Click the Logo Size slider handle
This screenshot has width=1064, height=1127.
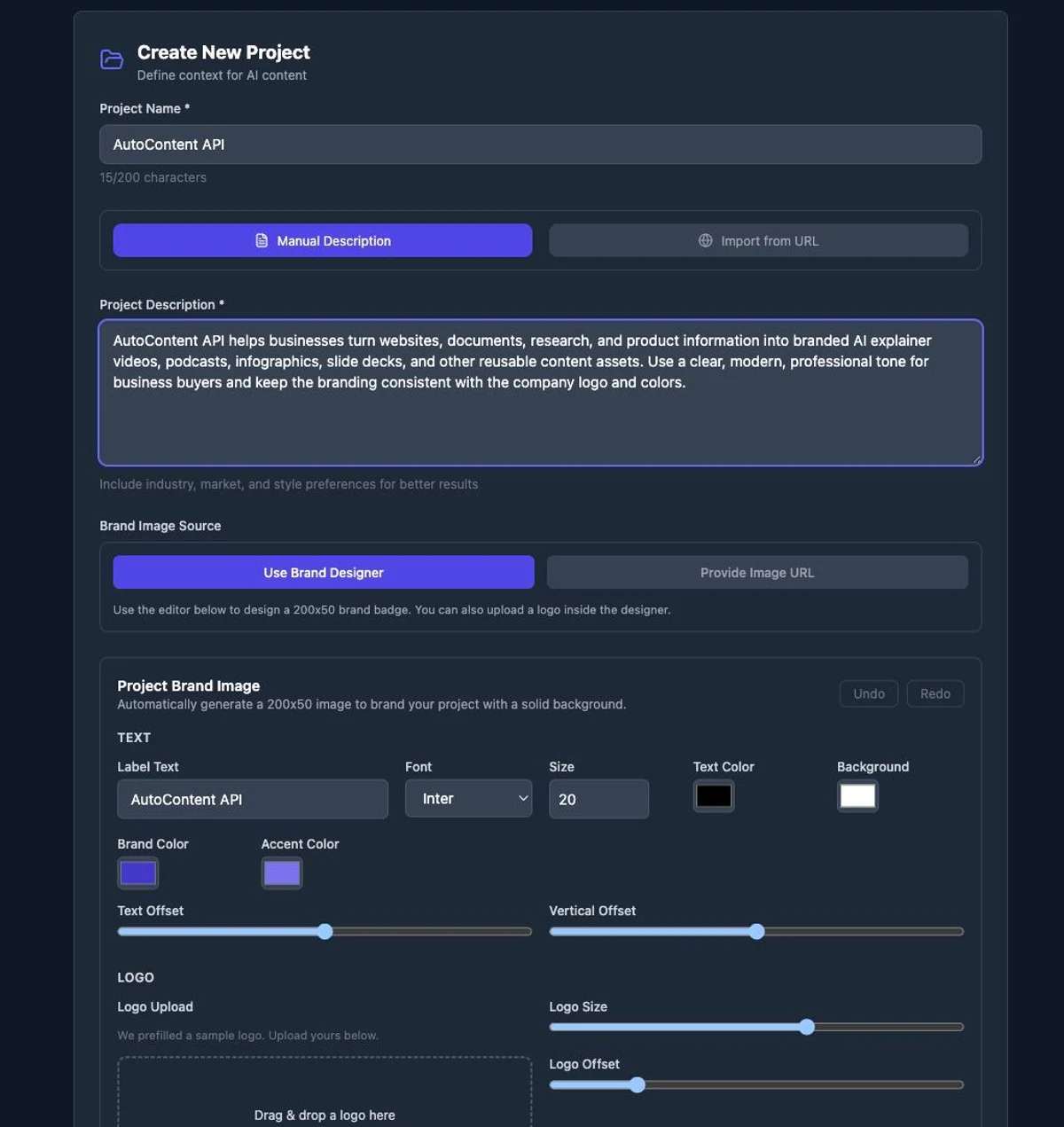pos(807,1027)
